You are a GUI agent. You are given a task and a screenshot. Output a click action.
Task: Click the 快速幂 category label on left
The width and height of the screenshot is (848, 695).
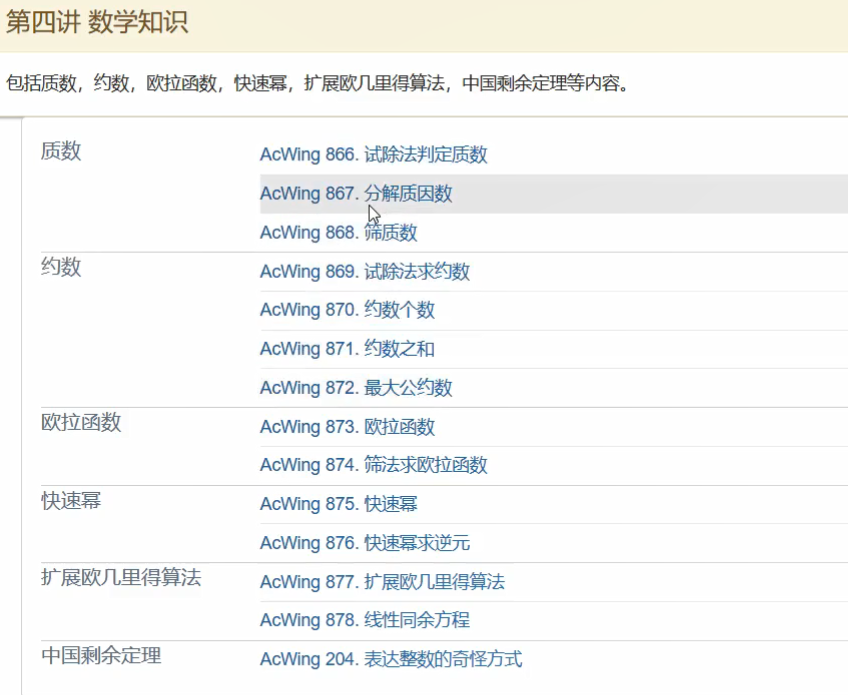click(71, 500)
